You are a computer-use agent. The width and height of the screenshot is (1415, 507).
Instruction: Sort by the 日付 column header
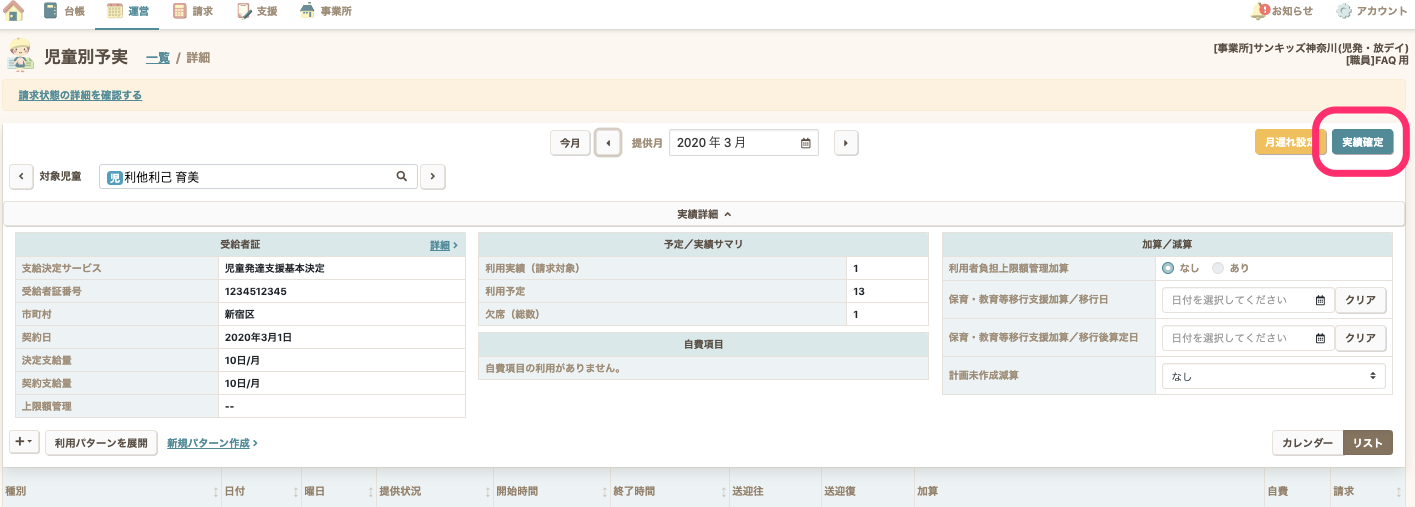[x=235, y=492]
